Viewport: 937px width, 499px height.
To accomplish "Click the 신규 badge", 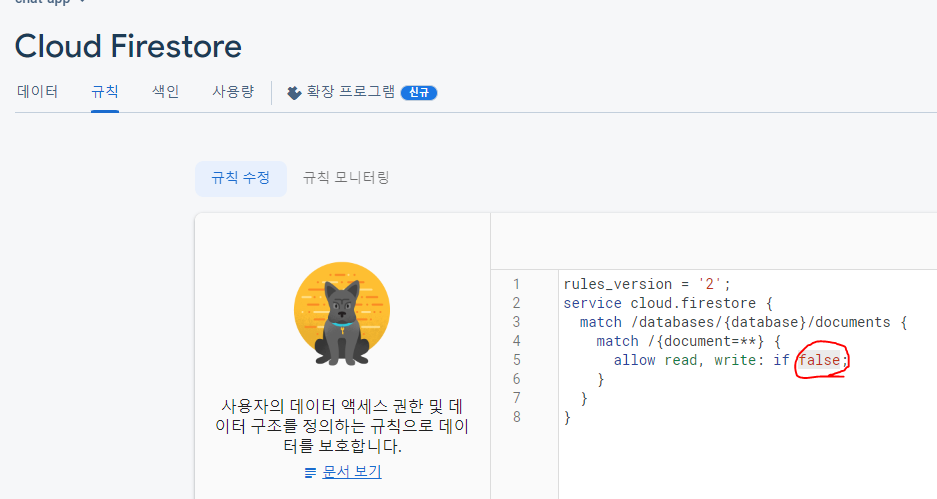I will pos(419,93).
